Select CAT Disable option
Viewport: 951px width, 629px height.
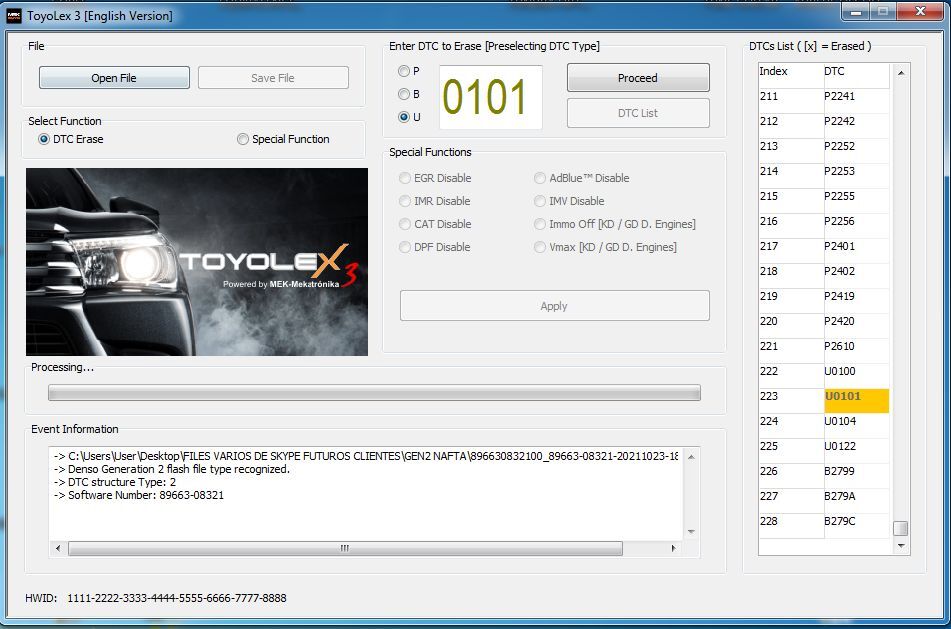(435, 224)
